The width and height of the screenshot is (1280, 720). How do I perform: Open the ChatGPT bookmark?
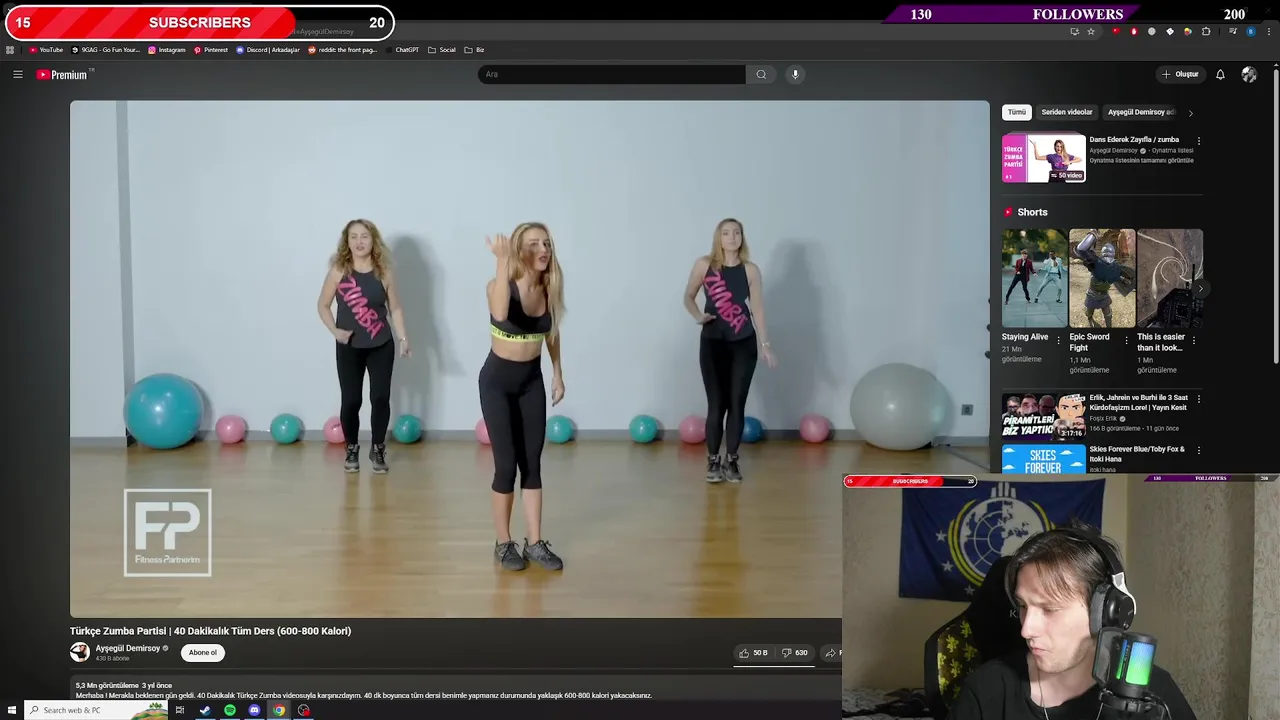(x=402, y=50)
